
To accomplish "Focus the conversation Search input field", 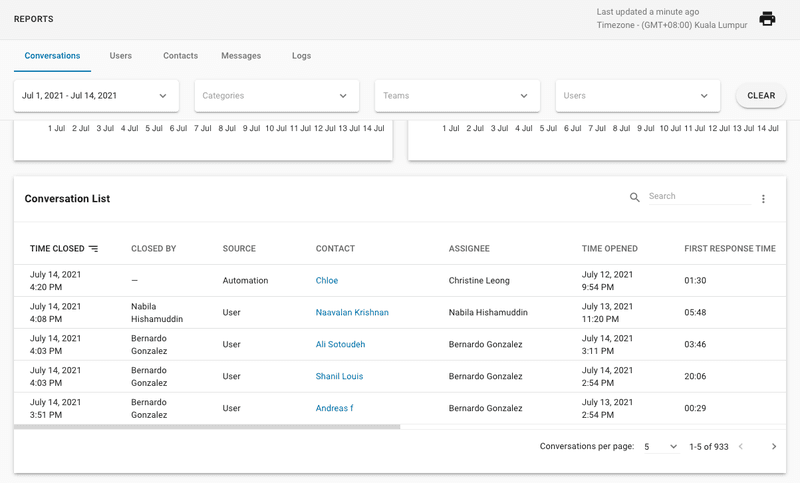I will (x=698, y=197).
